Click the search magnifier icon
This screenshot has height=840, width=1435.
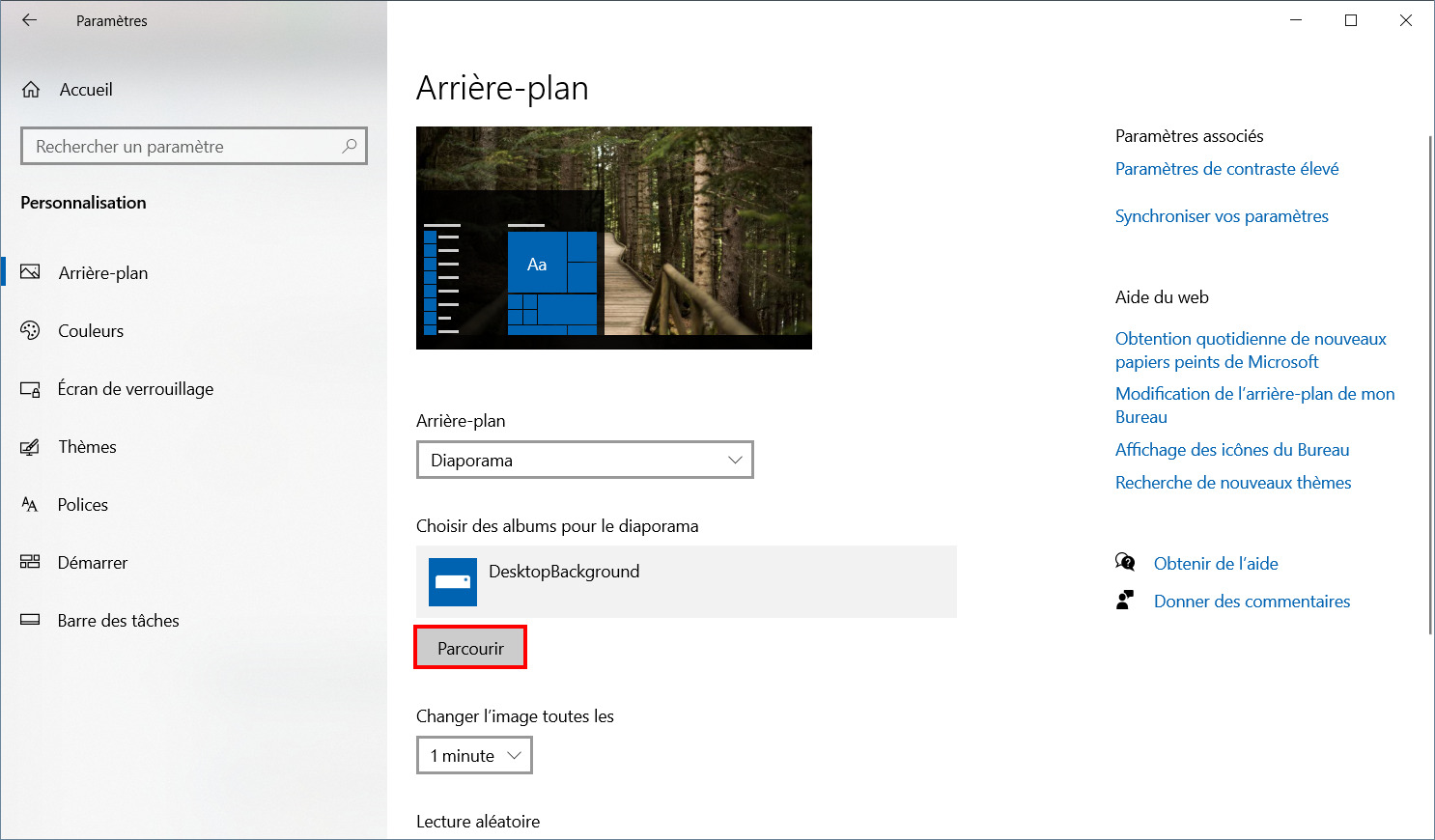coord(350,146)
